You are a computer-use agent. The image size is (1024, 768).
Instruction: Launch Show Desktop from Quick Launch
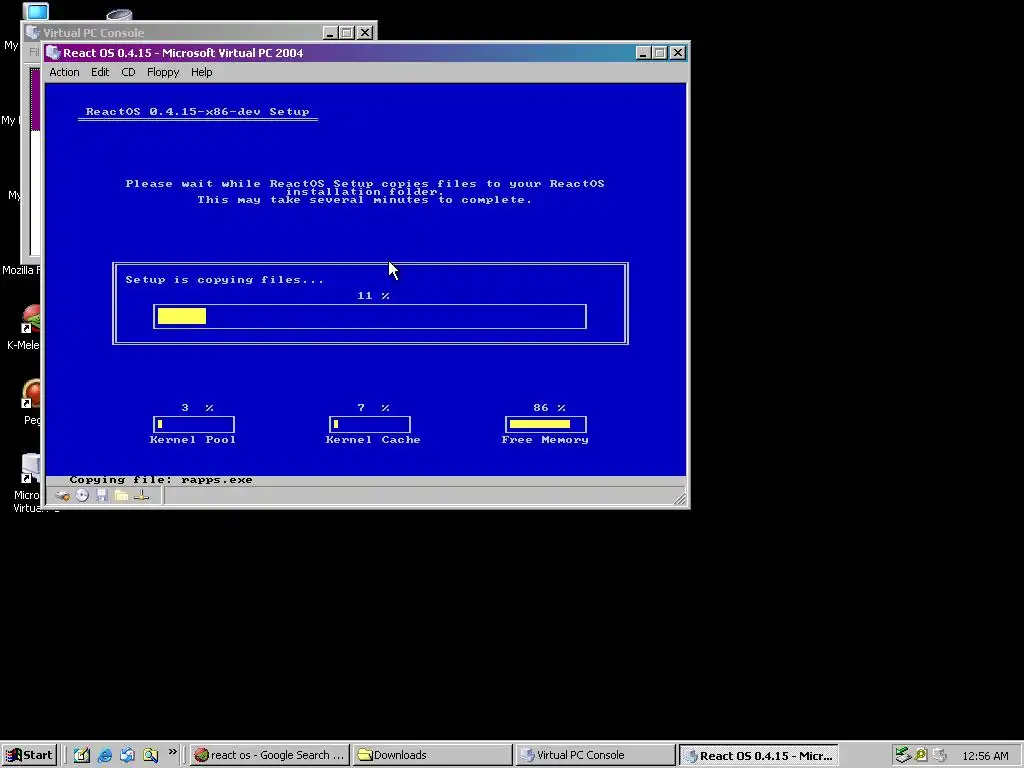(82, 756)
